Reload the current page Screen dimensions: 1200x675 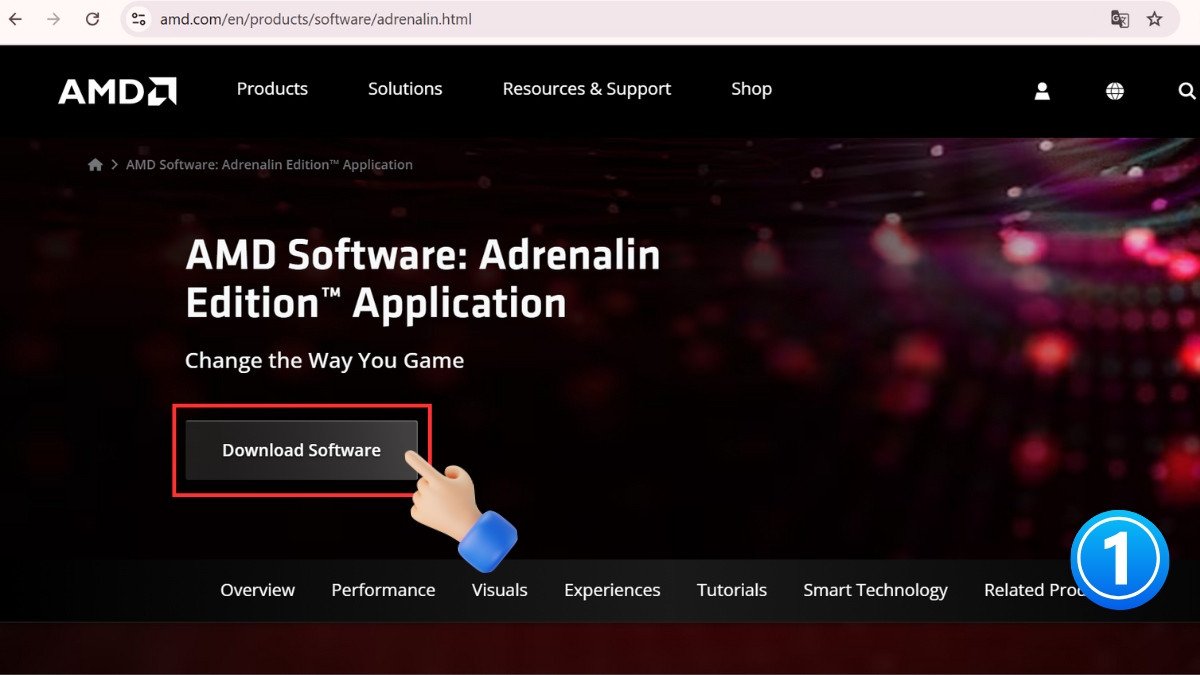point(91,18)
